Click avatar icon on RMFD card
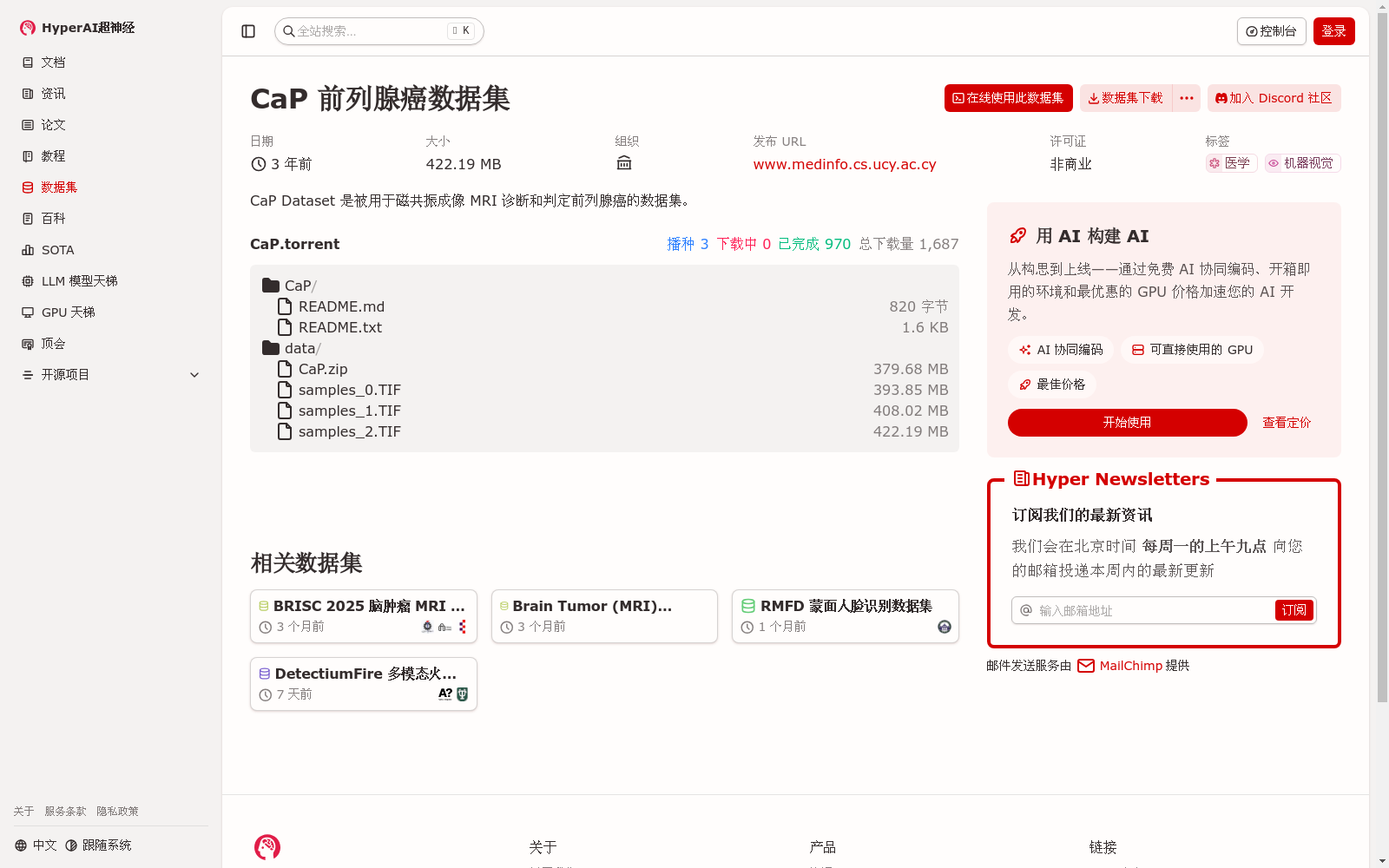The height and width of the screenshot is (868, 1389). [x=945, y=627]
